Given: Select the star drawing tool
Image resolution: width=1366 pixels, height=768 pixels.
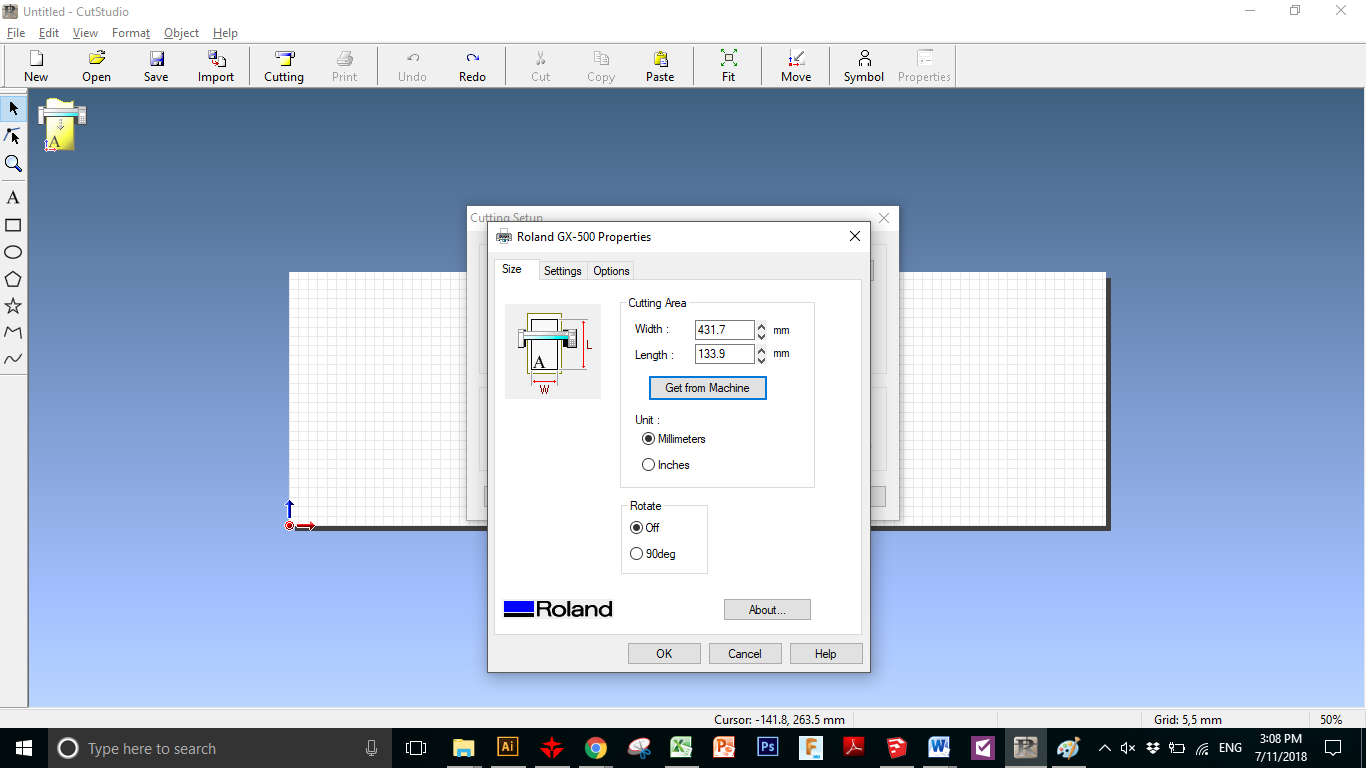Looking at the screenshot, I should click(13, 306).
